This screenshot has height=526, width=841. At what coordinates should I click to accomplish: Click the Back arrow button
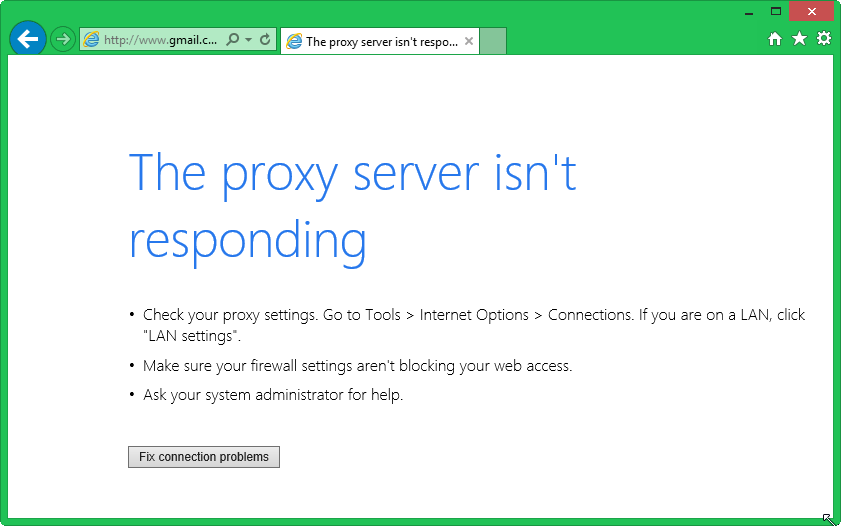pyautogui.click(x=28, y=40)
